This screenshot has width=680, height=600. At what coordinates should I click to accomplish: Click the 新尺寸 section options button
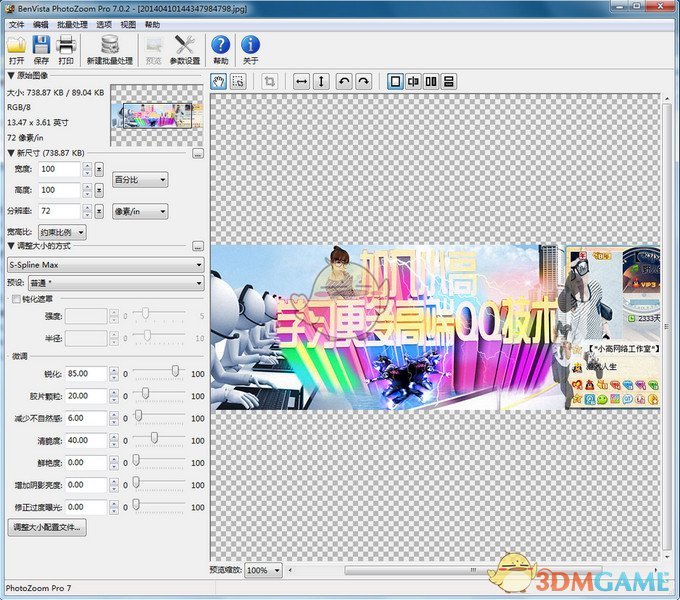(x=198, y=153)
